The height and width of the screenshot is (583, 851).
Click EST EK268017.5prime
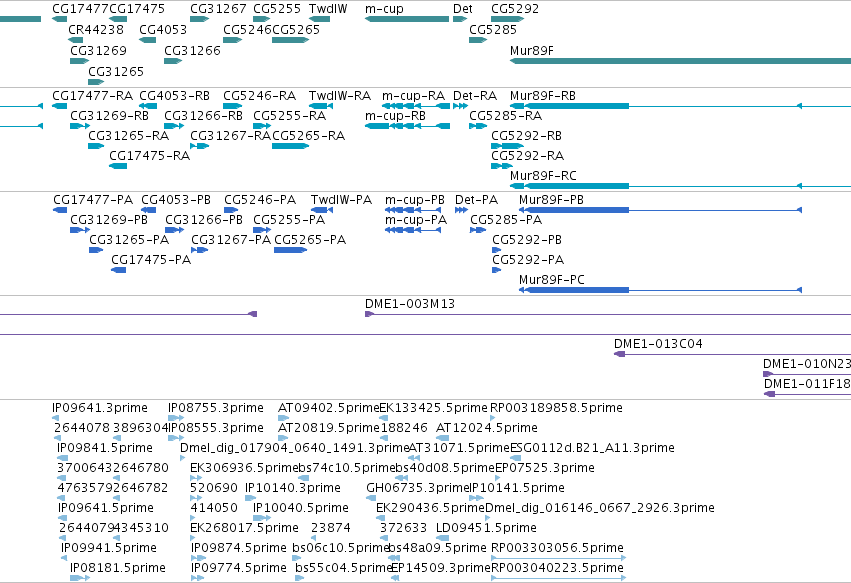click(244, 528)
